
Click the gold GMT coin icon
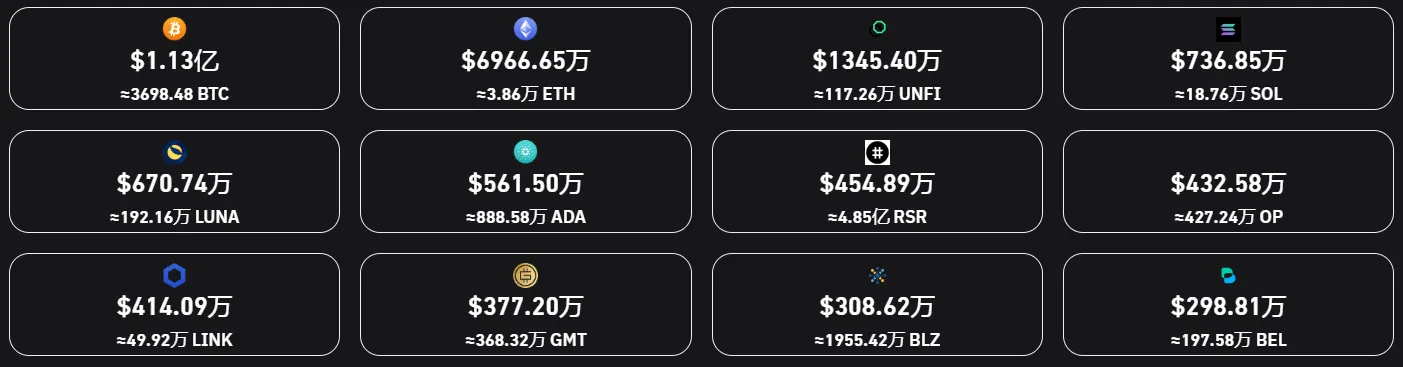click(x=526, y=276)
